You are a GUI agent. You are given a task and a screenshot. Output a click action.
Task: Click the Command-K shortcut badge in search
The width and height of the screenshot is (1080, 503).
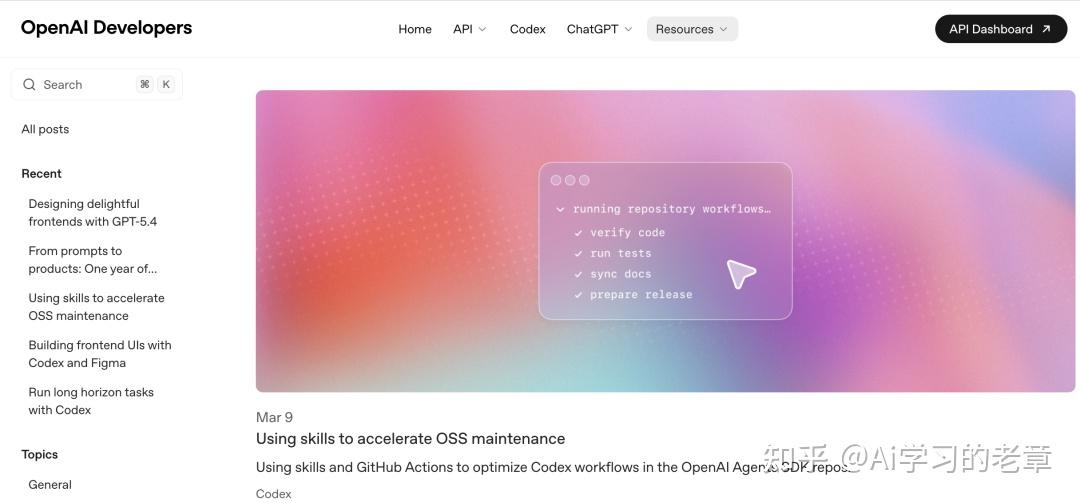(x=155, y=85)
